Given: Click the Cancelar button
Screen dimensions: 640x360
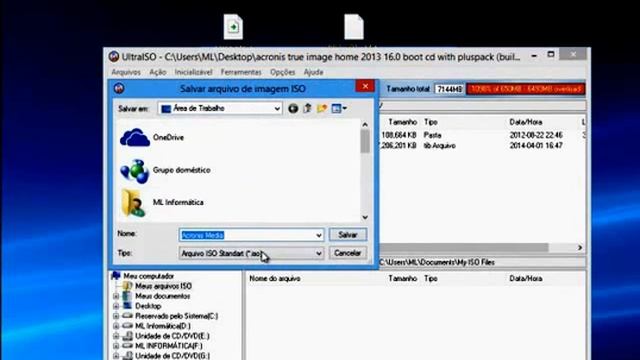Looking at the screenshot, I should 348,253.
